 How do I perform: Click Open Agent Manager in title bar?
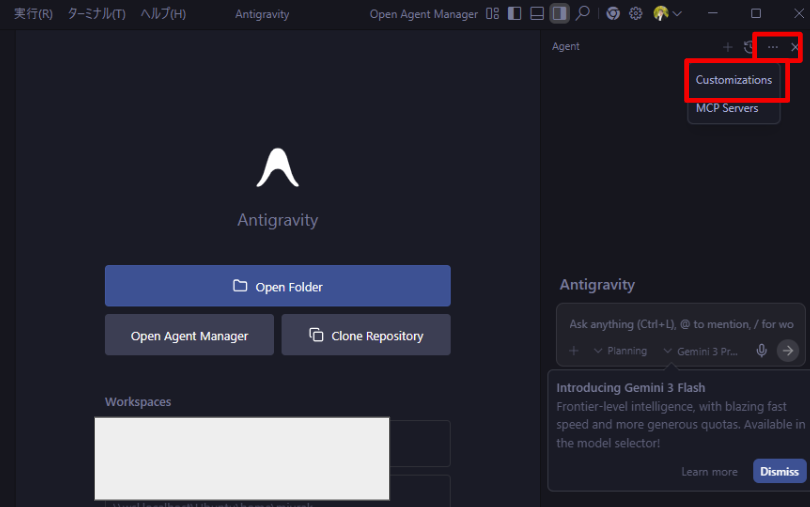click(424, 14)
